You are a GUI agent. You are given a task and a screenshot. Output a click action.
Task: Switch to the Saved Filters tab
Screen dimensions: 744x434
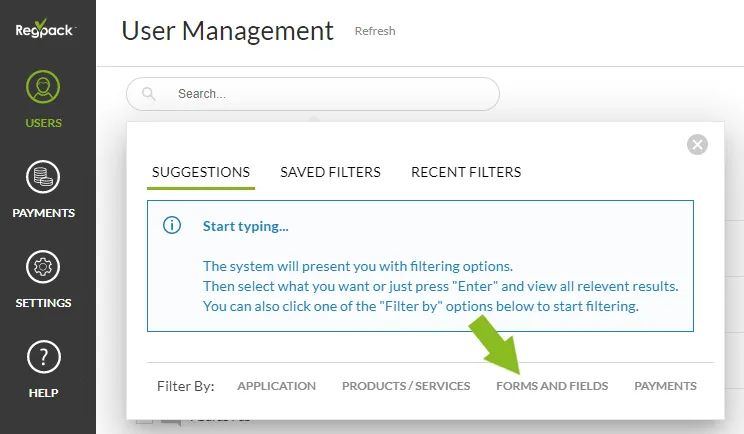pos(330,172)
